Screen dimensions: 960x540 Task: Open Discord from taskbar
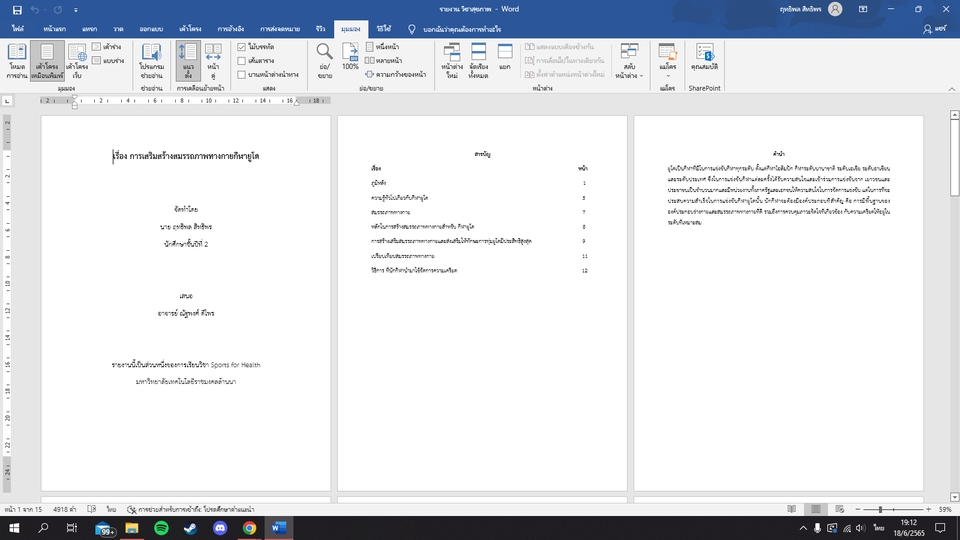(x=220, y=528)
